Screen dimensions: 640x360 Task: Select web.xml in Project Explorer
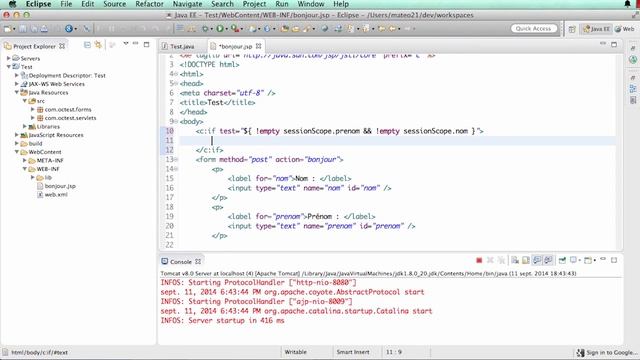(56, 195)
